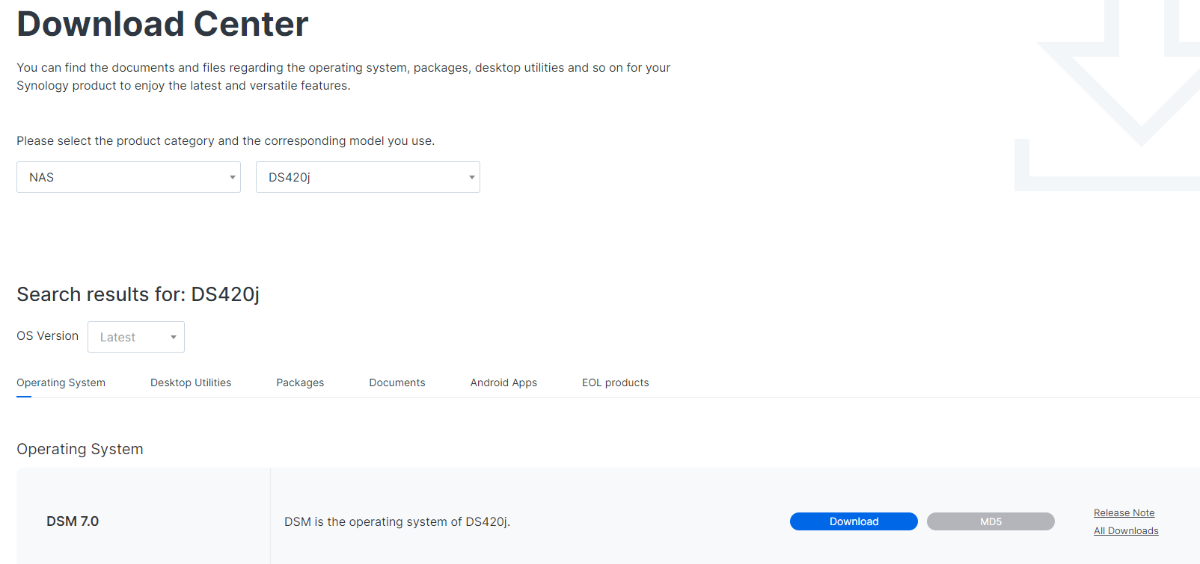Image resolution: width=1200 pixels, height=564 pixels.
Task: Open the DS420j model dropdown
Action: point(367,177)
